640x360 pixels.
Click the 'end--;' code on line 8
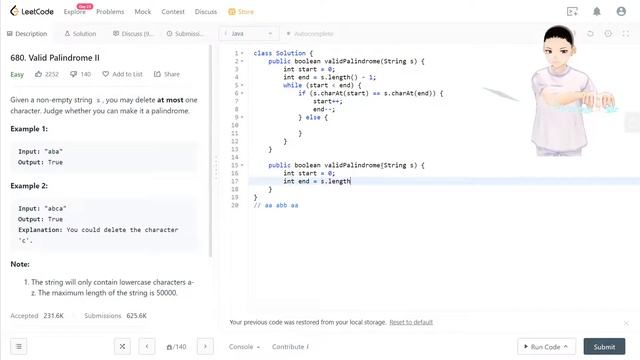coord(324,109)
